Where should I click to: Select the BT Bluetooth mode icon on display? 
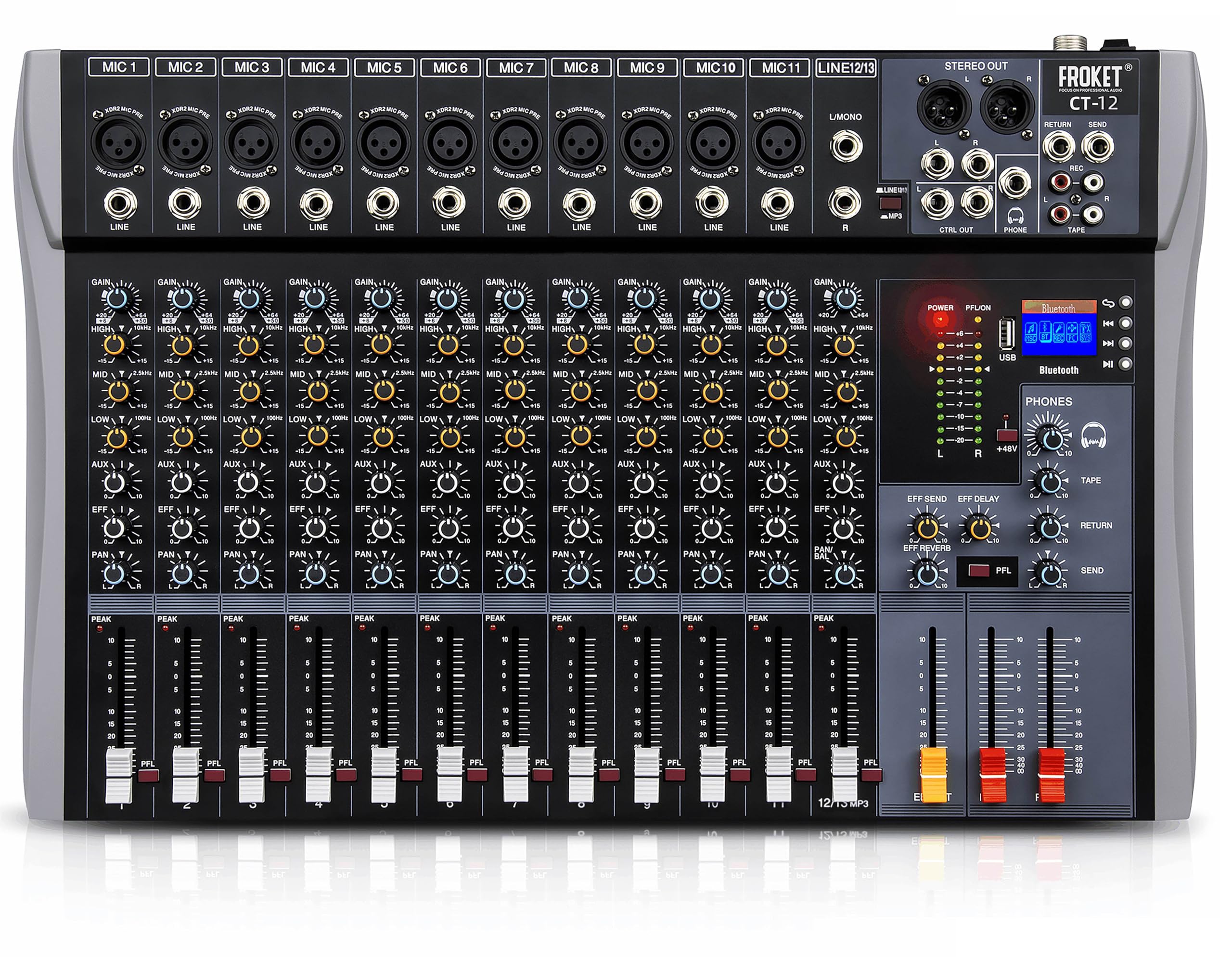tap(1045, 331)
